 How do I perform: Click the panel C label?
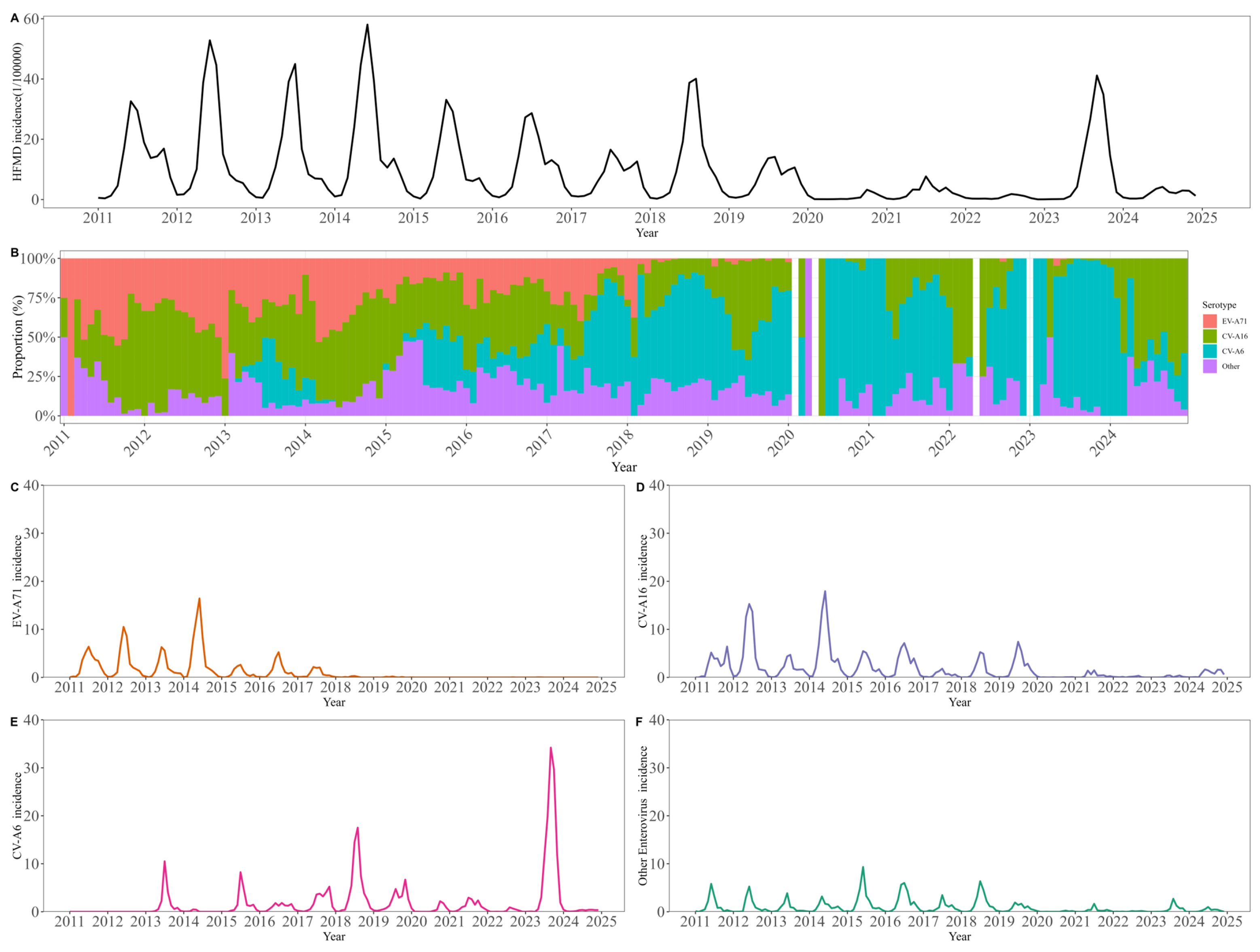15,487
